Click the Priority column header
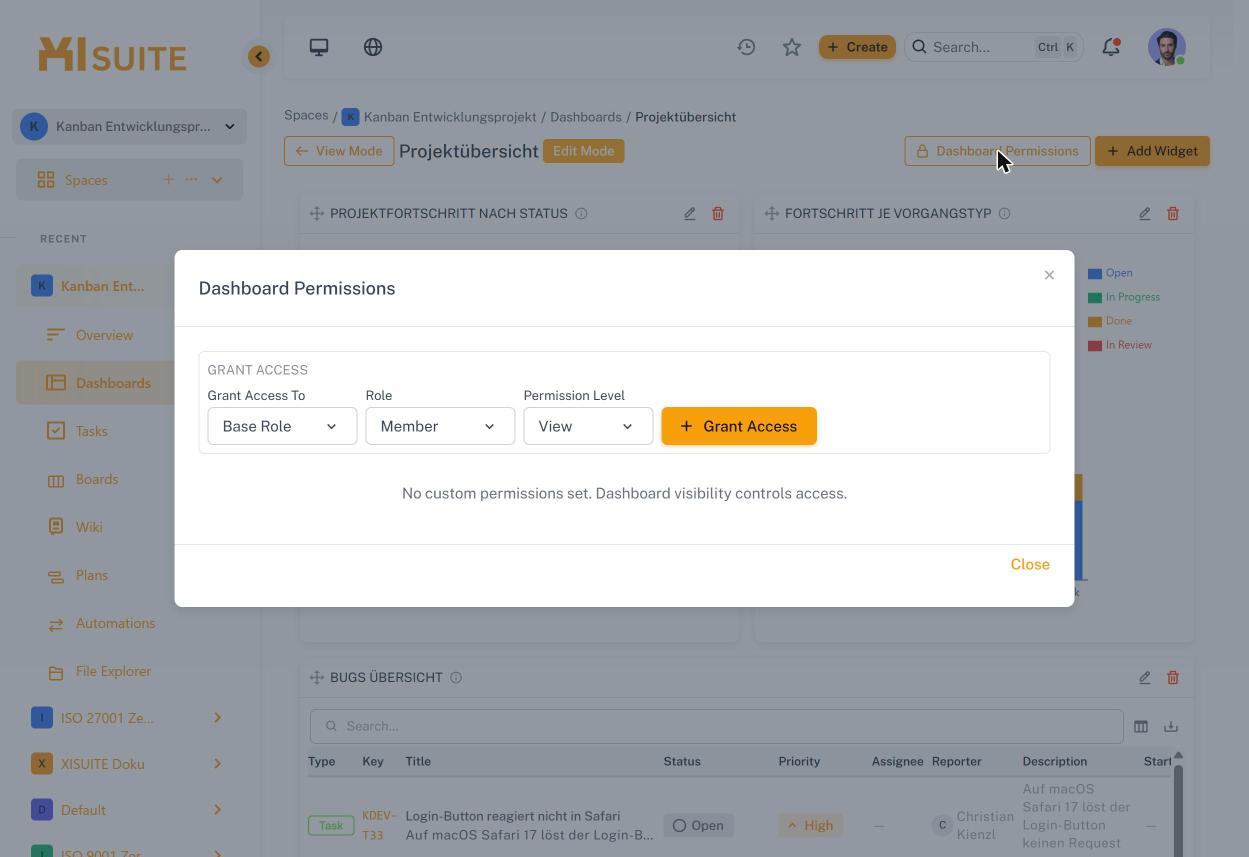Screen dimensions: 1249x857 [x=799, y=761]
